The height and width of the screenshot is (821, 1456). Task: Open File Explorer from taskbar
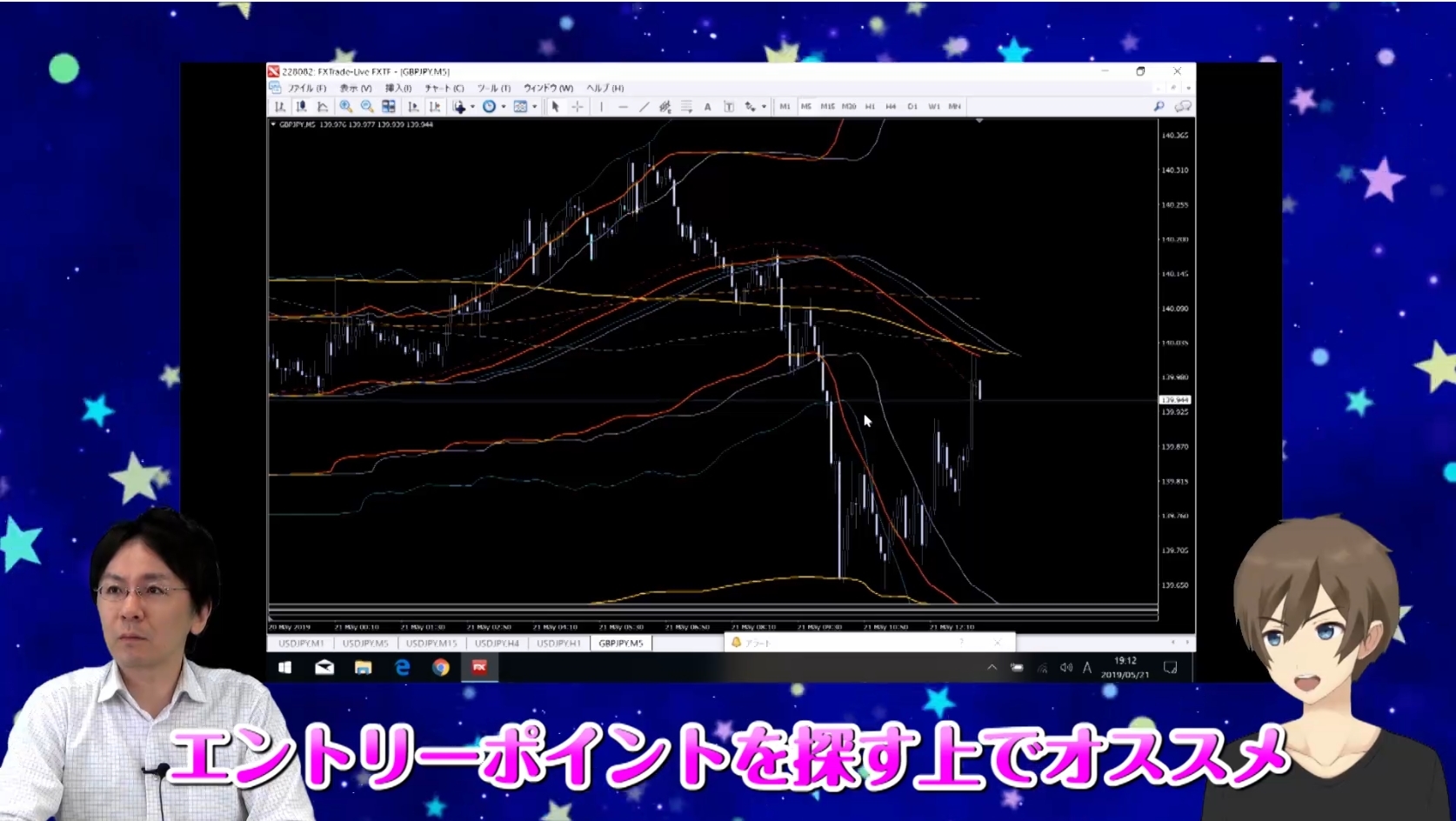tap(363, 667)
